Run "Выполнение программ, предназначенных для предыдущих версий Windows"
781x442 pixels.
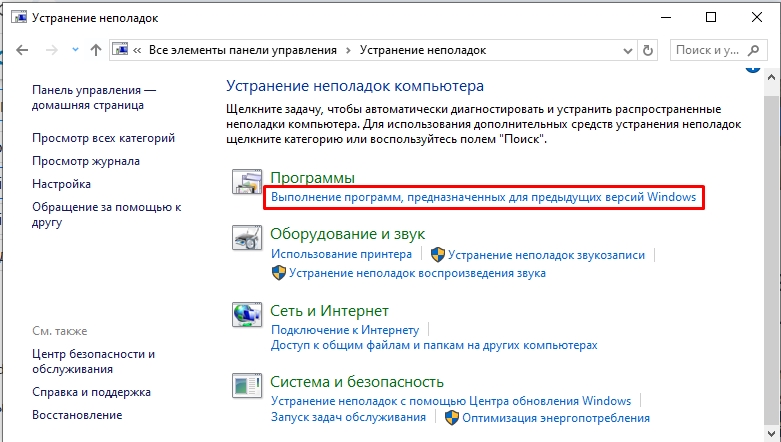click(x=483, y=197)
